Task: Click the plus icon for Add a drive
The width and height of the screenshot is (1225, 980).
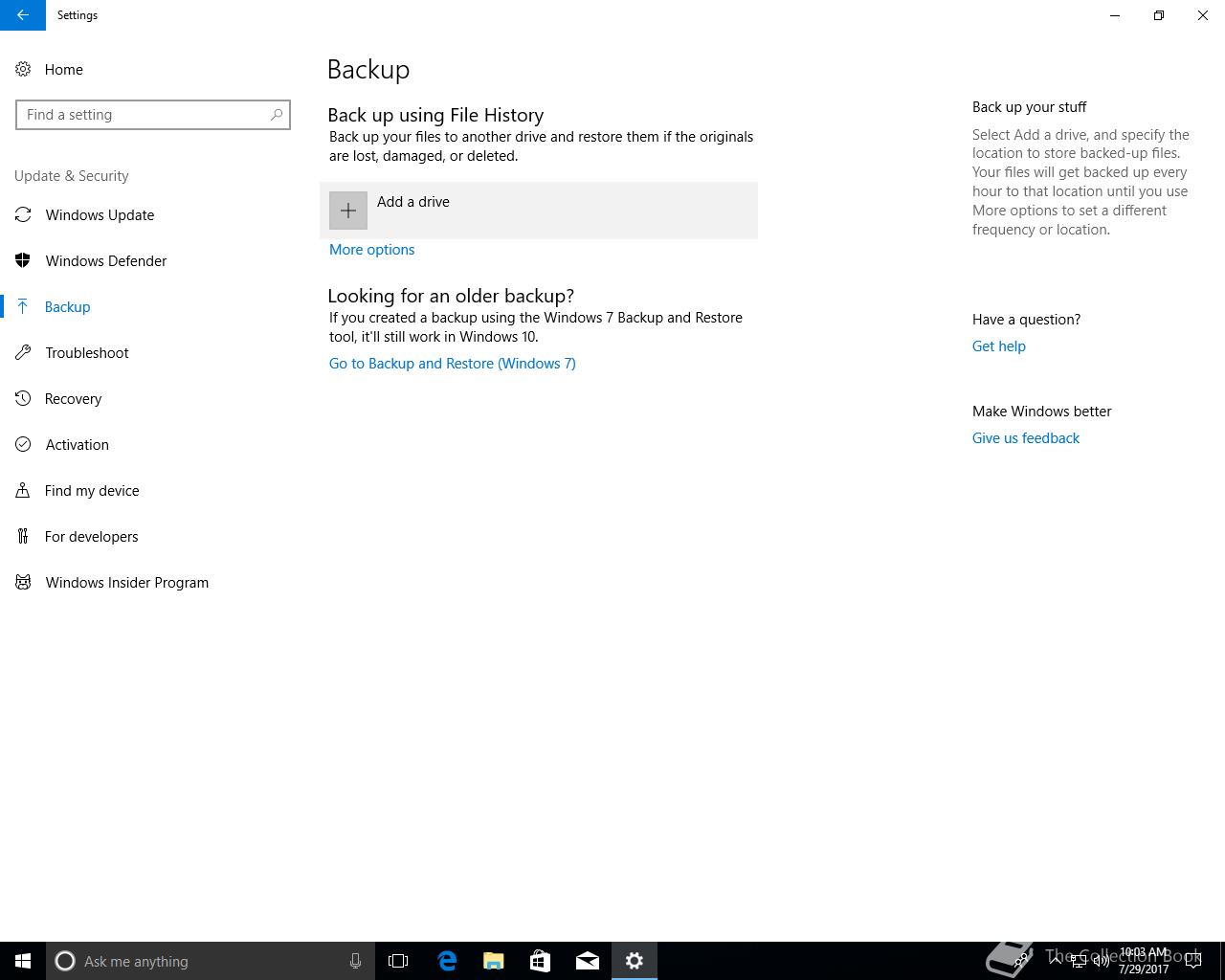Action: [348, 211]
